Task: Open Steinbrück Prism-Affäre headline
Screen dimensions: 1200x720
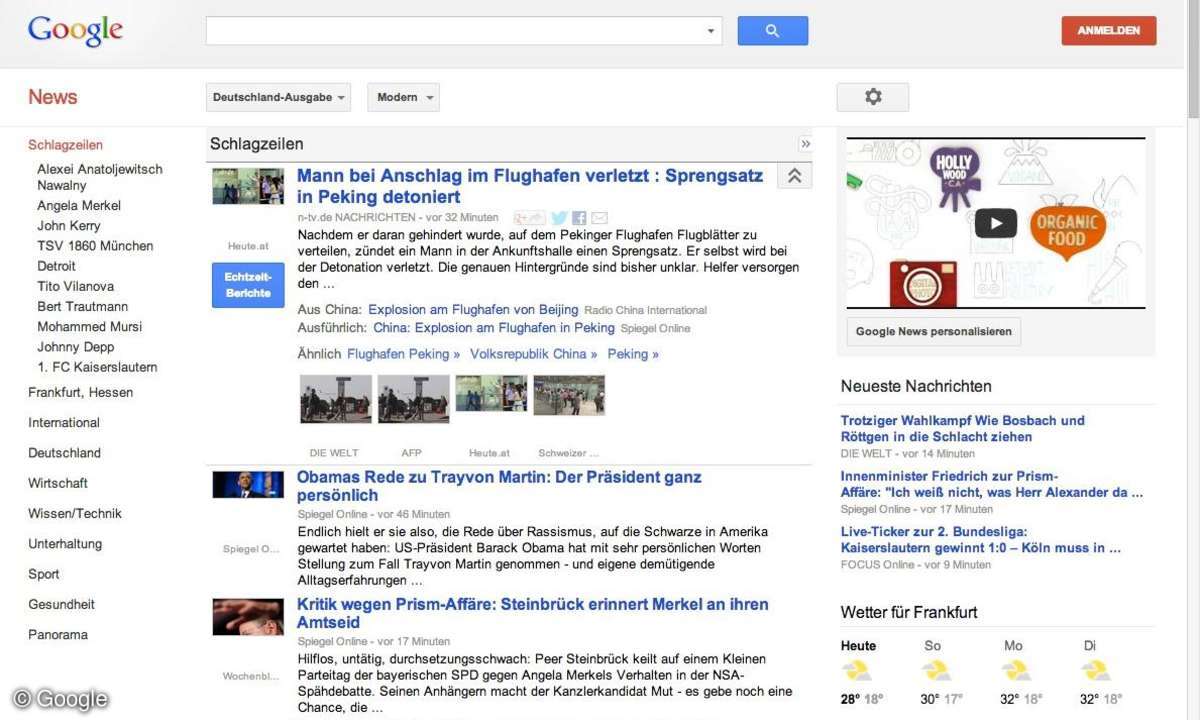Action: coord(533,613)
